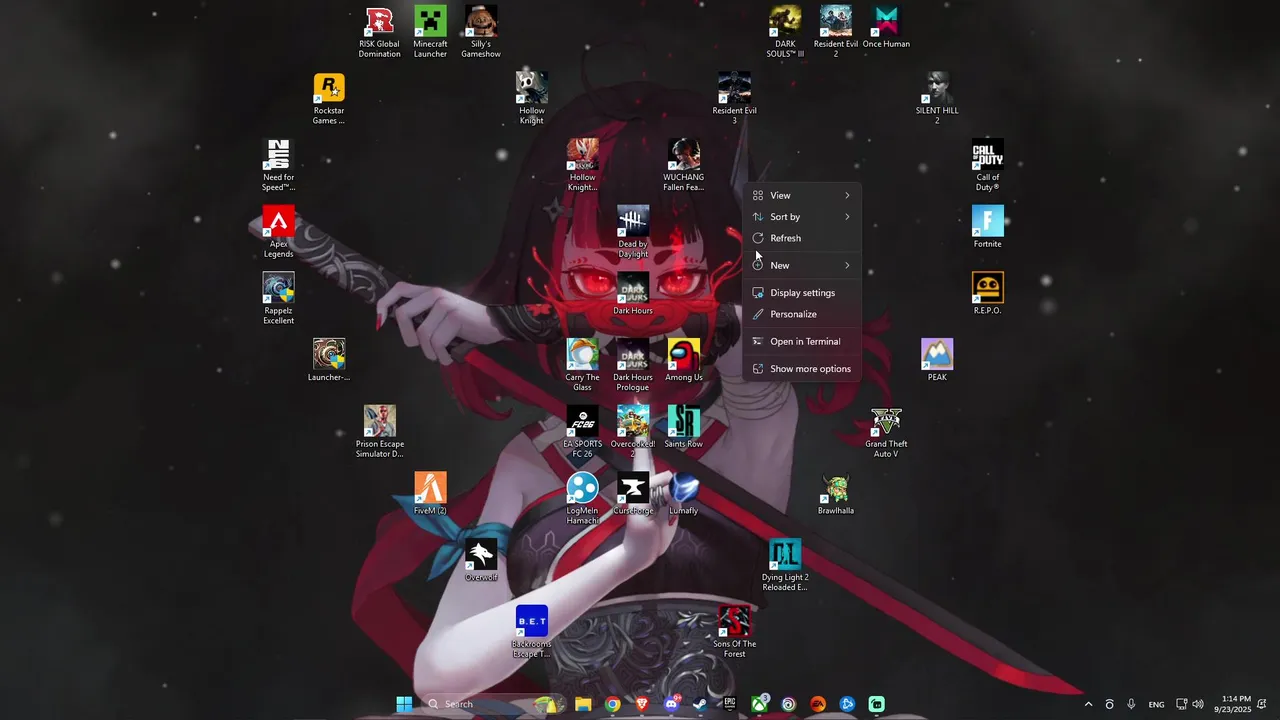Select the Rappelz Excellent desktop shortcut
This screenshot has width=1280, height=720.
click(x=278, y=299)
